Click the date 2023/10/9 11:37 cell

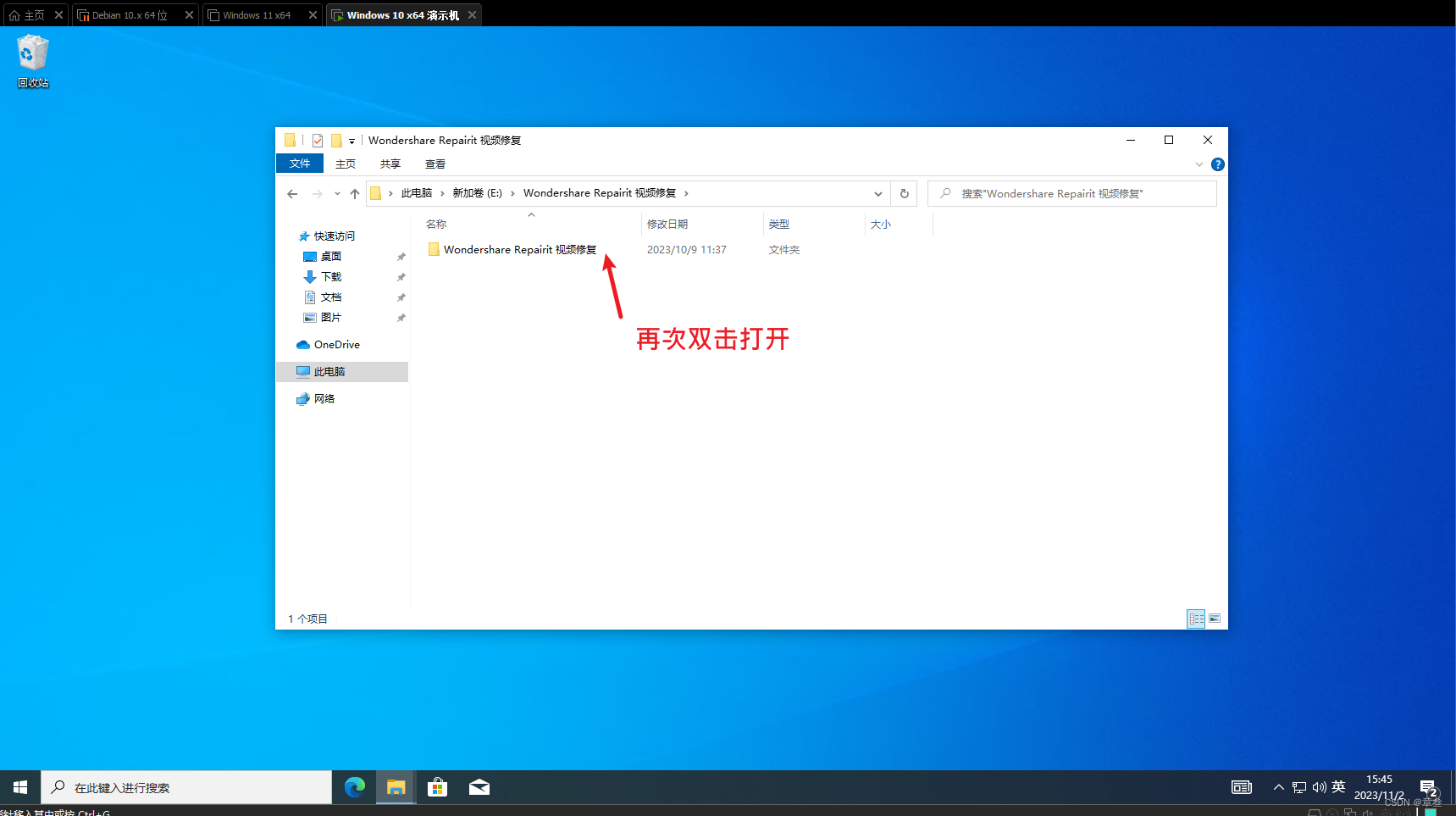pyautogui.click(x=687, y=250)
